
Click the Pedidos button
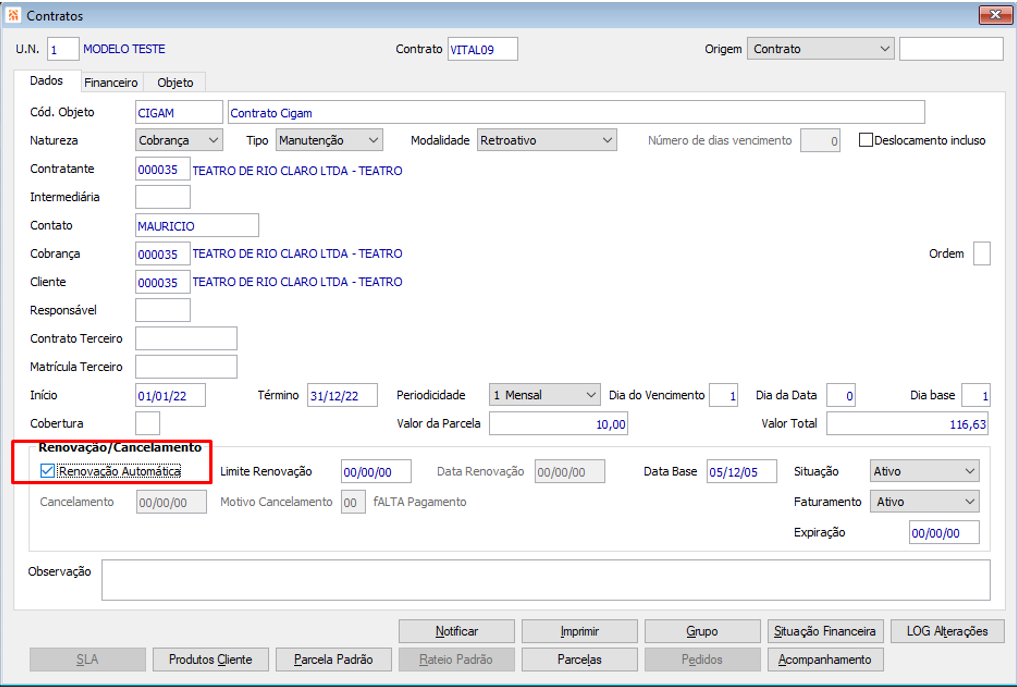702,659
